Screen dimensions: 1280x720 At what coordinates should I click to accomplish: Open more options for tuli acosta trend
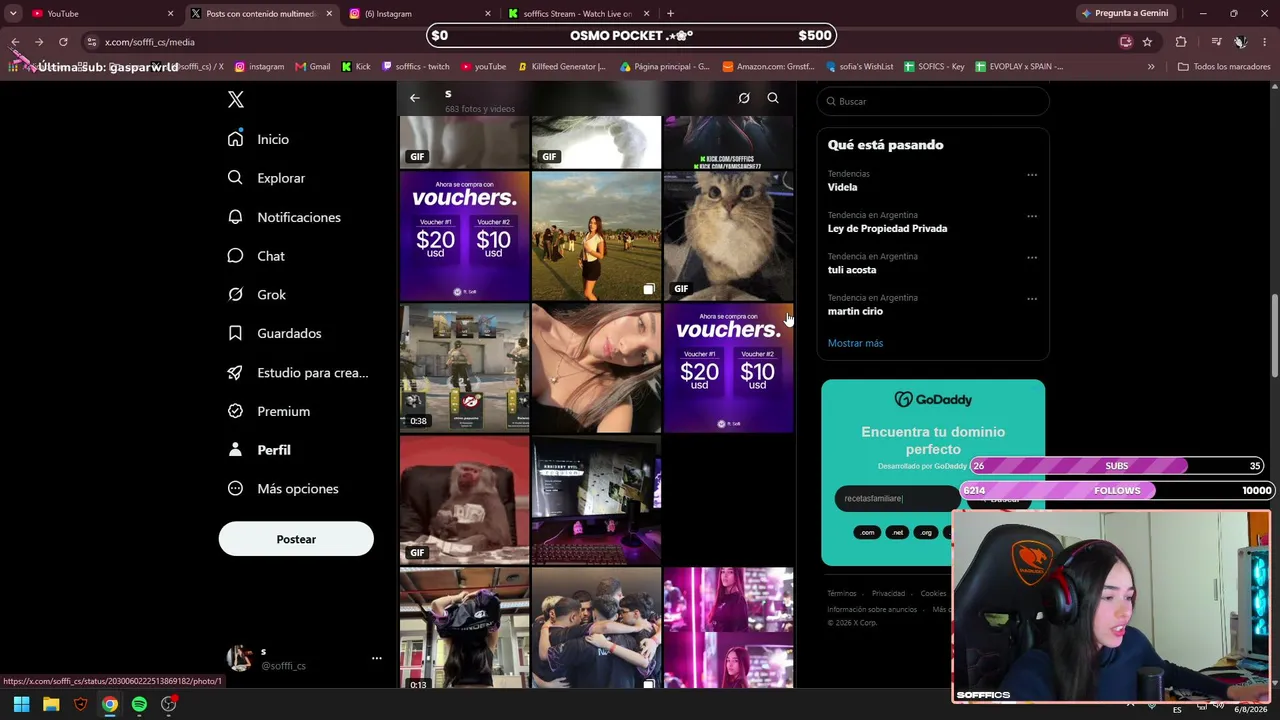(x=1032, y=257)
